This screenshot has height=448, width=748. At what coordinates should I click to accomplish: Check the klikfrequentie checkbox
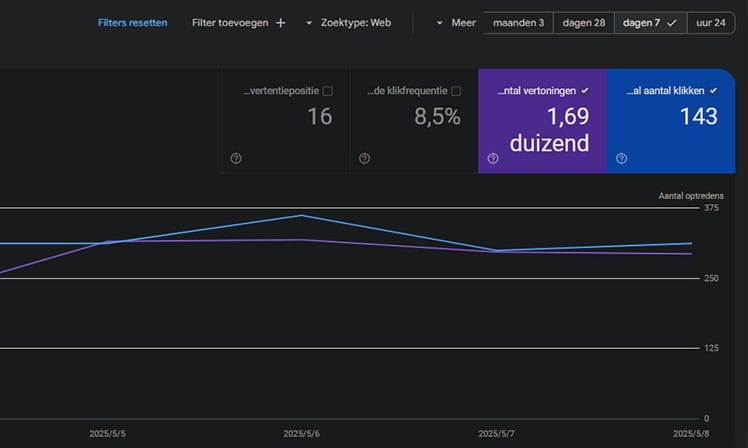pos(456,91)
